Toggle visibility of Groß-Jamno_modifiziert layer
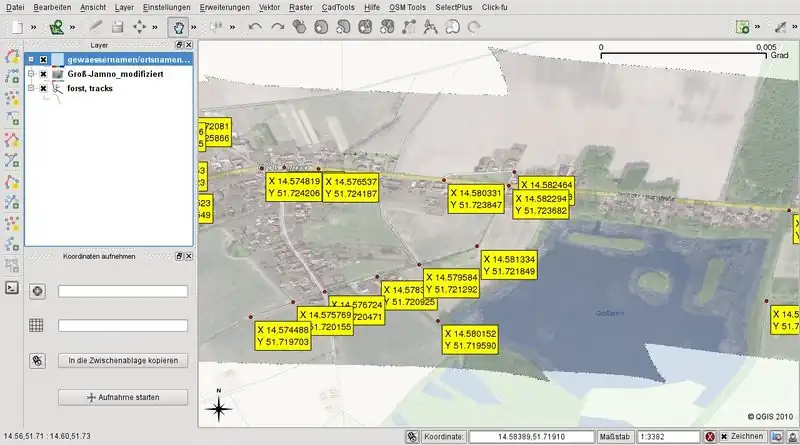The image size is (800, 445). [x=44, y=74]
